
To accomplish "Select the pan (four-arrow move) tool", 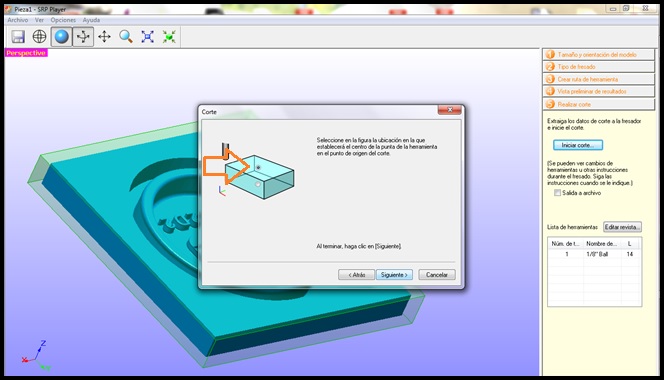I will pos(104,37).
